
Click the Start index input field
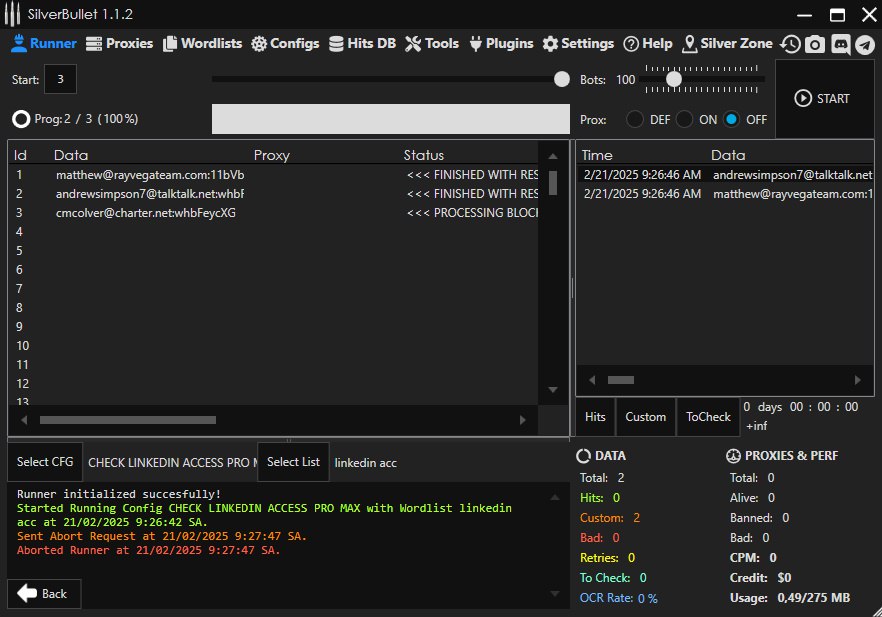[60, 79]
